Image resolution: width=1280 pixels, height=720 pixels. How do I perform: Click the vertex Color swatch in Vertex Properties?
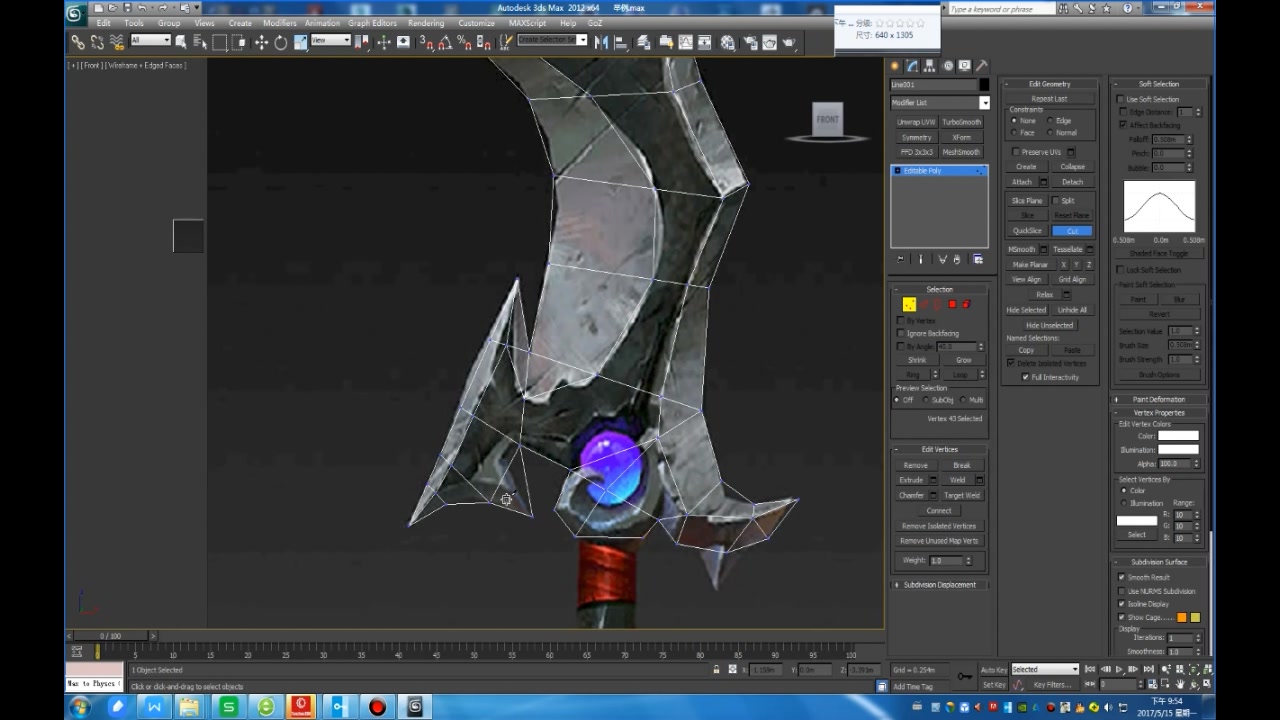coord(1178,436)
